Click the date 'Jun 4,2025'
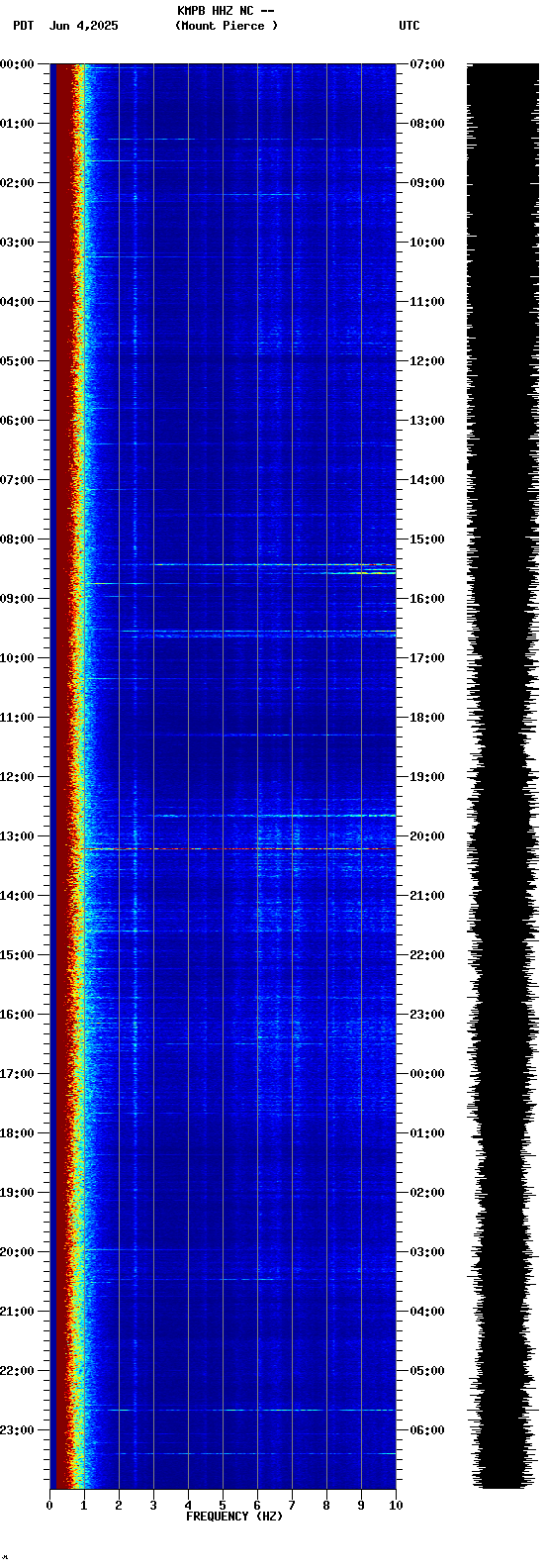Screen dimensions: 546x1568 [x=84, y=26]
